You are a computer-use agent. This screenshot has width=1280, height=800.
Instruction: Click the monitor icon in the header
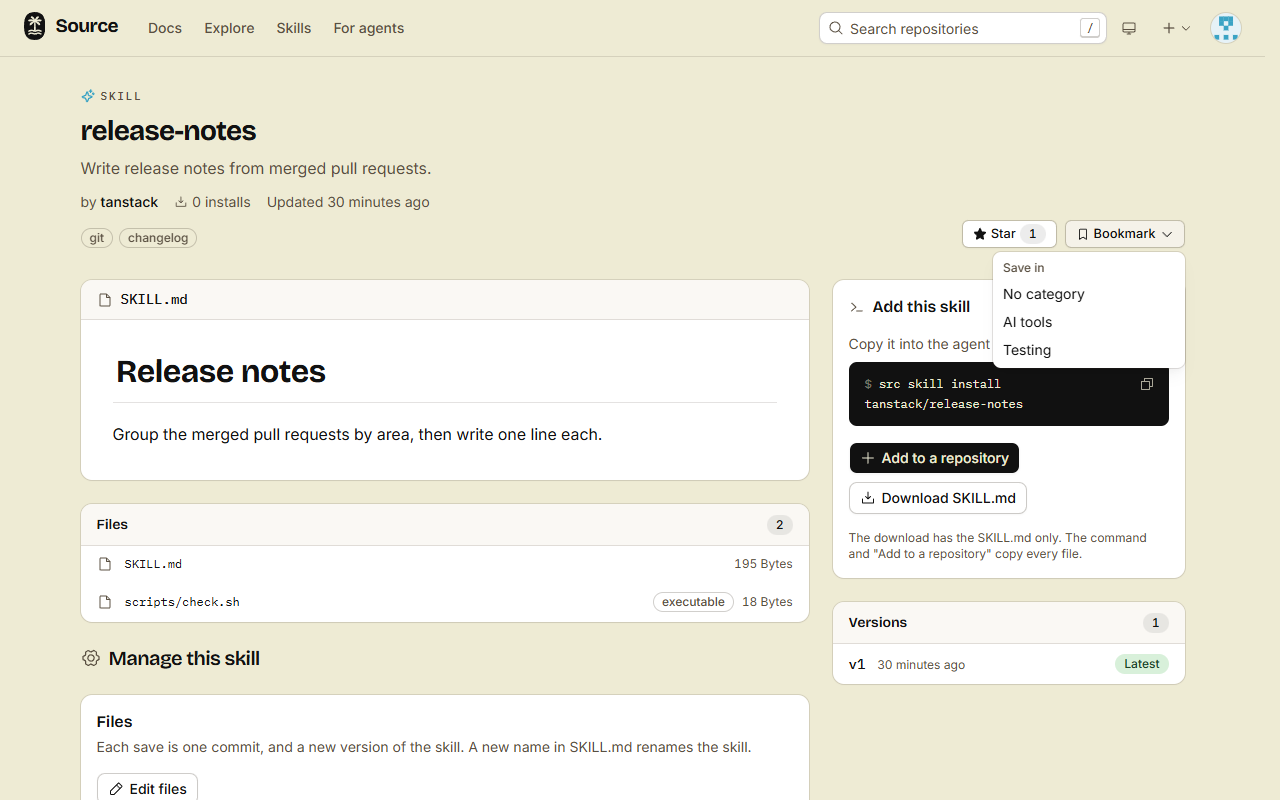1129,28
